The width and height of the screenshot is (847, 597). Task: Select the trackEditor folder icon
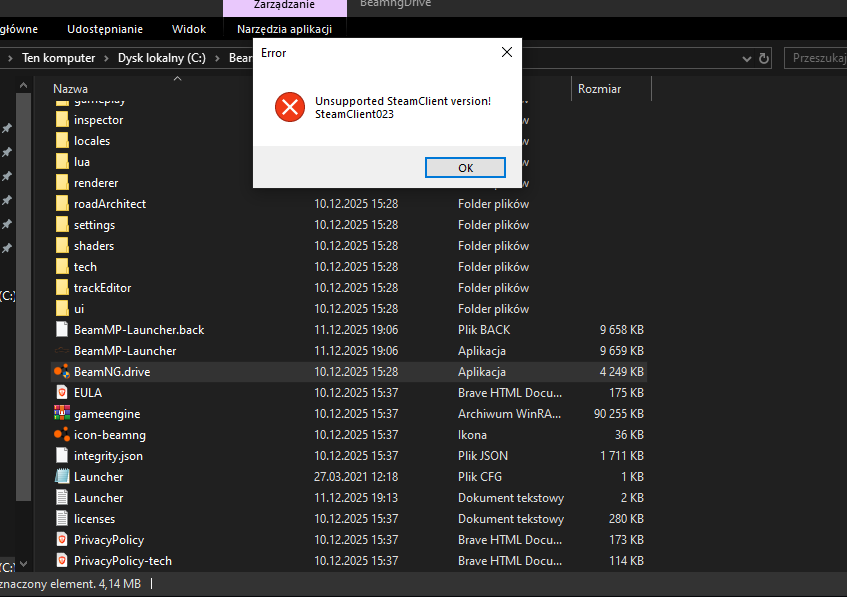coord(62,287)
